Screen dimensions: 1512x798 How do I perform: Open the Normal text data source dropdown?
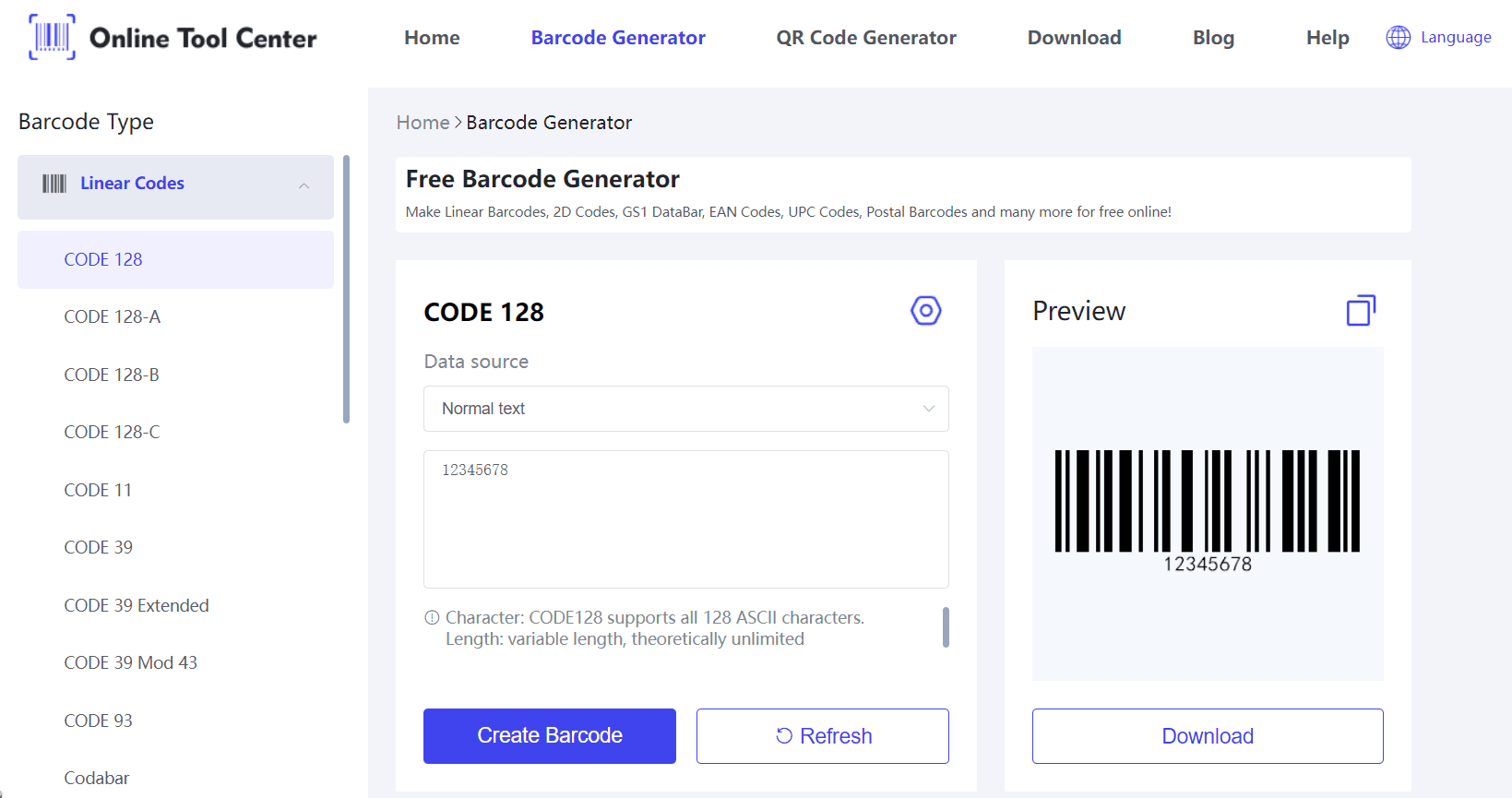pyautogui.click(x=686, y=409)
